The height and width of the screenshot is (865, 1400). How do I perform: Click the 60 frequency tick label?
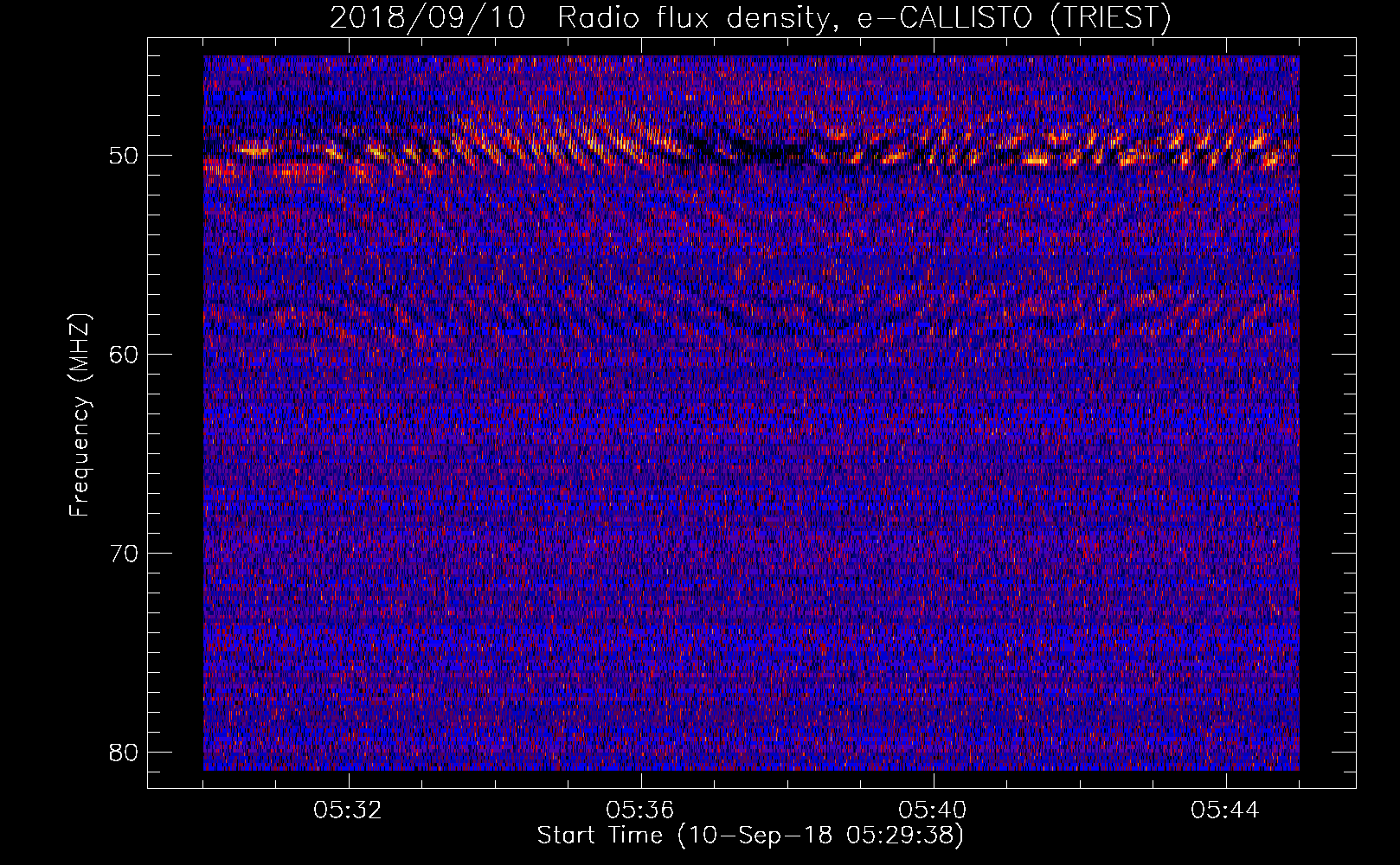pos(124,355)
